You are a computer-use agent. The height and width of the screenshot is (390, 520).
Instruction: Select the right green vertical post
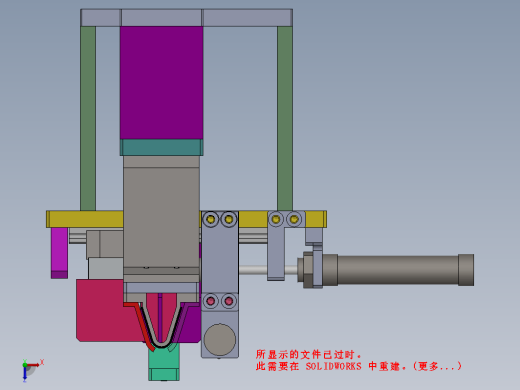[x=285, y=118]
